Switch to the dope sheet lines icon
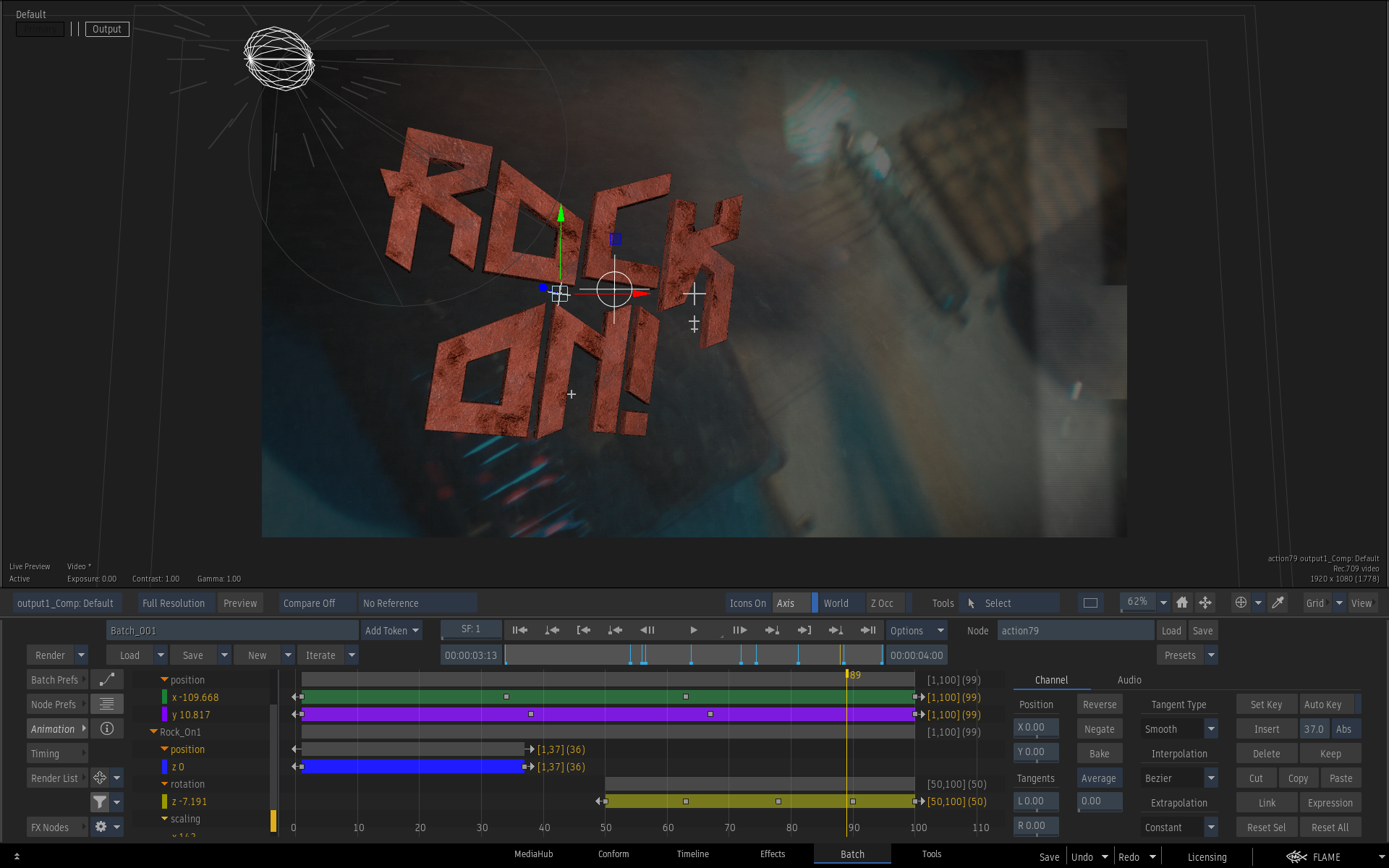This screenshot has width=1389, height=868. pos(107,704)
